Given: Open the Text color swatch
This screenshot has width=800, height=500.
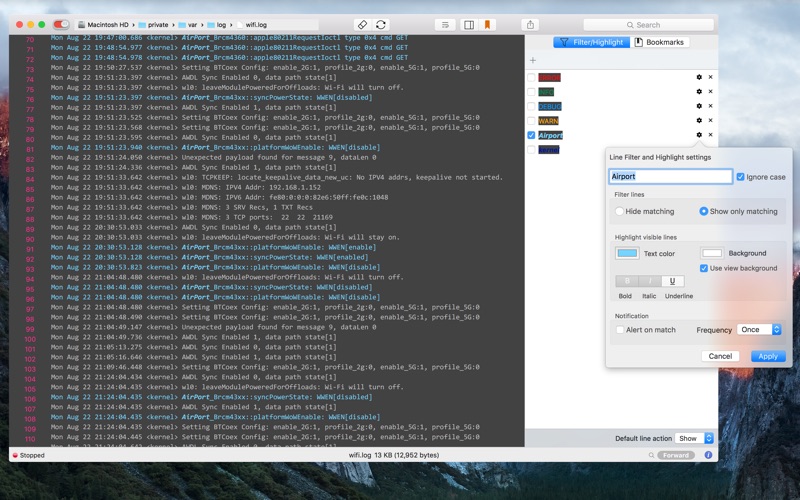Looking at the screenshot, I should [627, 254].
